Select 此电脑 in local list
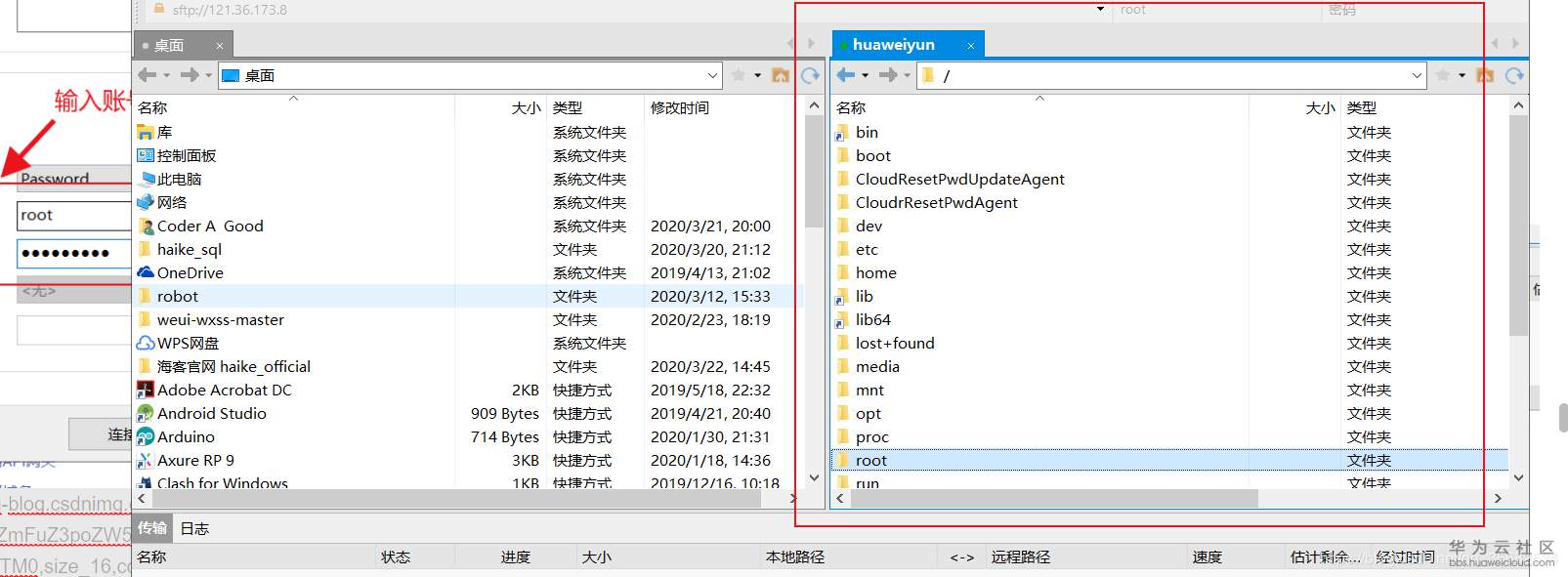 coord(170,179)
